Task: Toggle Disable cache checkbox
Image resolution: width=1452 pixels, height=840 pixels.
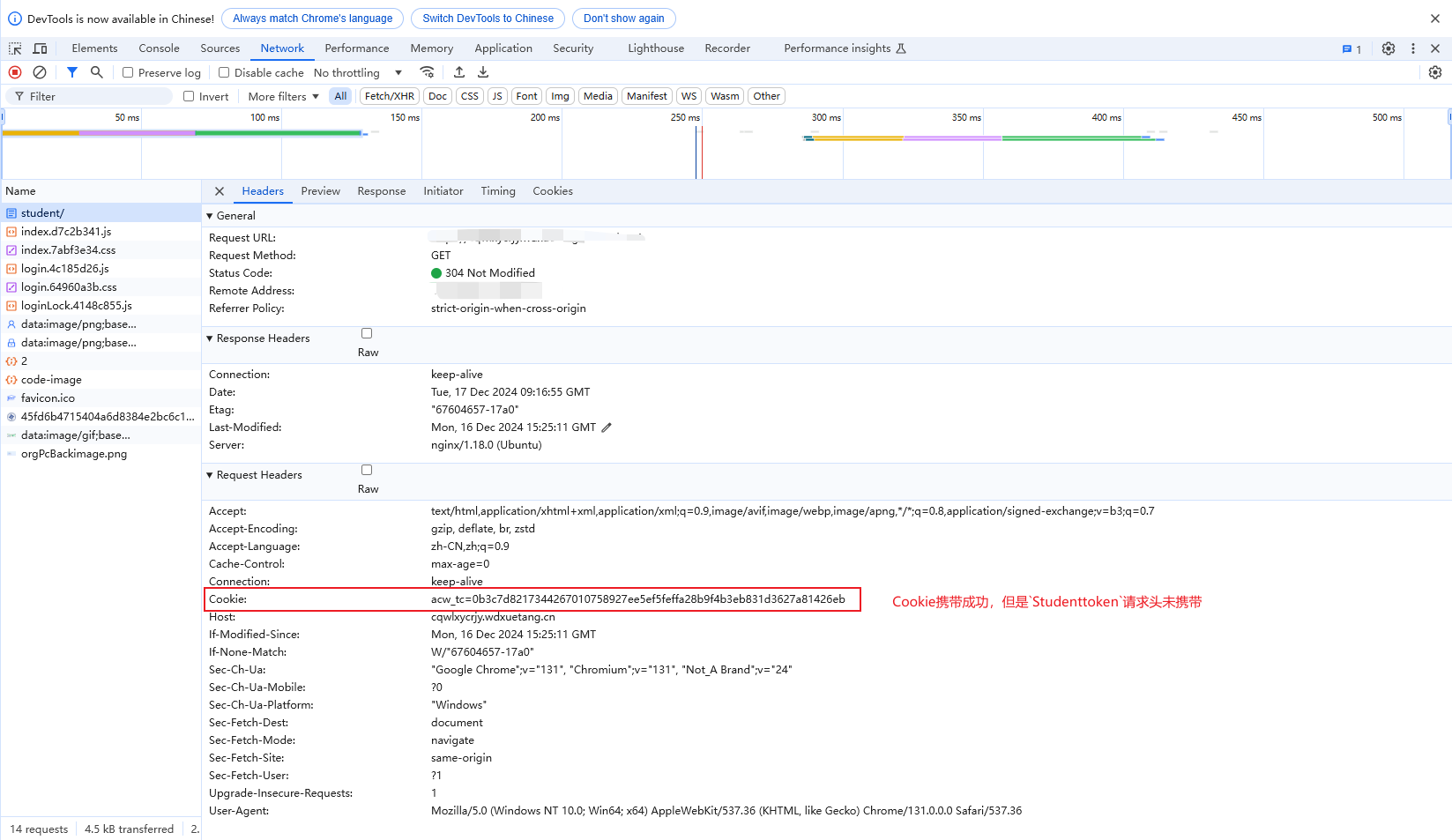Action: (224, 72)
